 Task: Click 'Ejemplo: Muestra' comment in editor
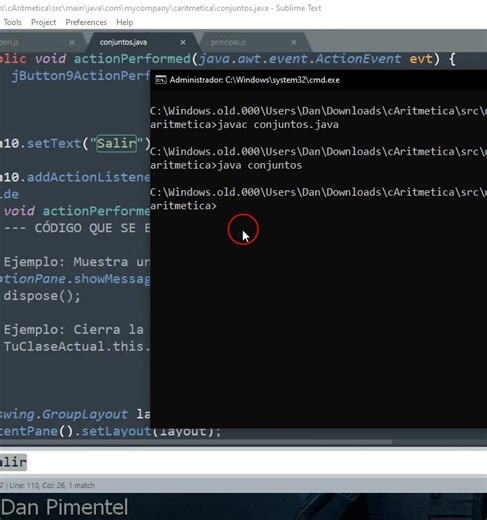click(66, 262)
